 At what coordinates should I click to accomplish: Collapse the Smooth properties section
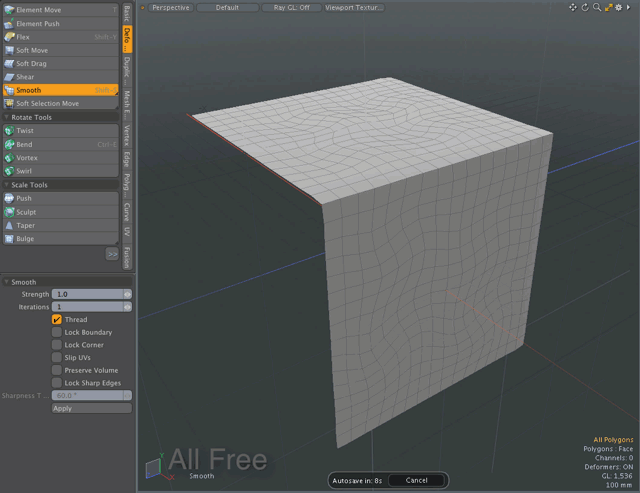pos(7,282)
